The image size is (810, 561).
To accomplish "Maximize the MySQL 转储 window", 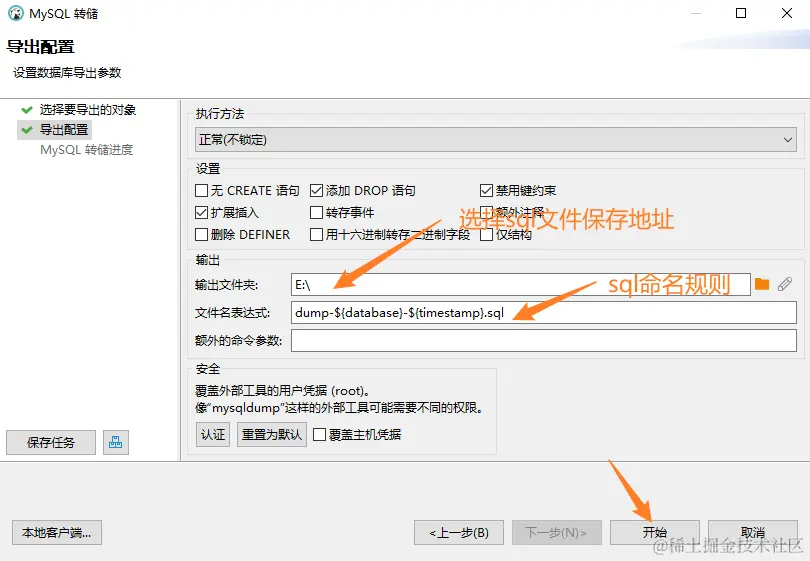I will (741, 13).
